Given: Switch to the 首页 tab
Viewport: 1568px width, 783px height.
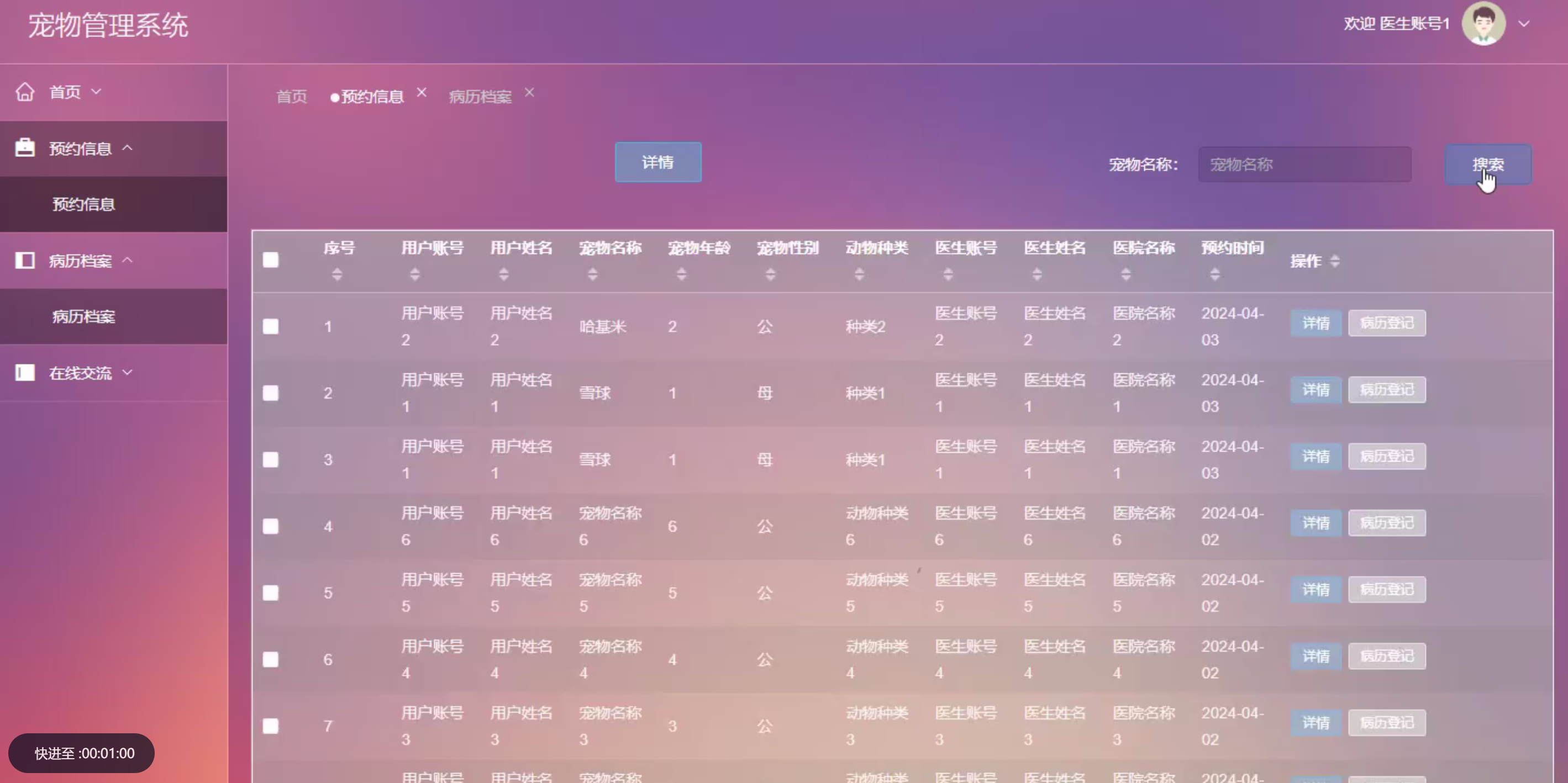Looking at the screenshot, I should (x=292, y=97).
